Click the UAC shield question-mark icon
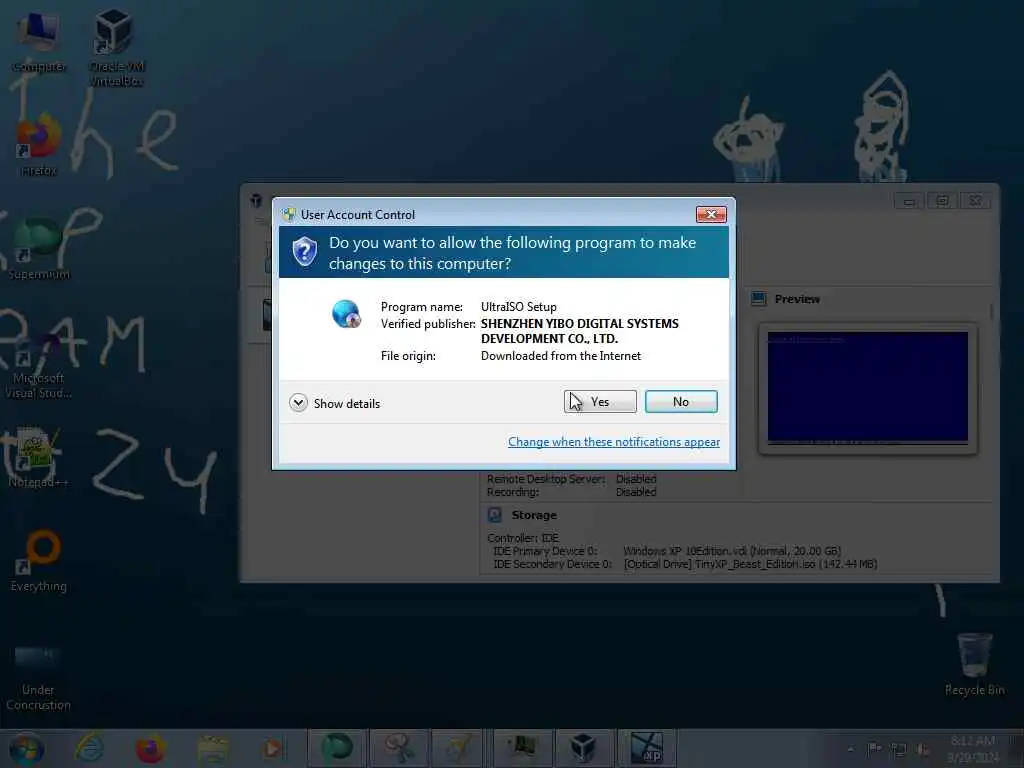The width and height of the screenshot is (1024, 768). 305,252
